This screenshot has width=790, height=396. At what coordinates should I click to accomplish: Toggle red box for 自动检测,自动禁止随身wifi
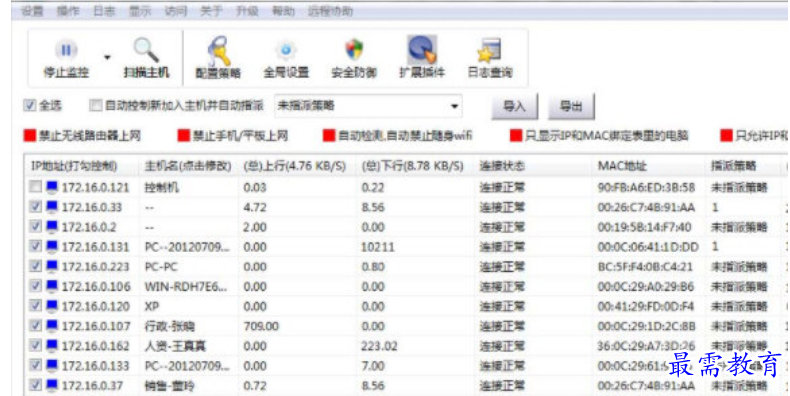(x=329, y=136)
